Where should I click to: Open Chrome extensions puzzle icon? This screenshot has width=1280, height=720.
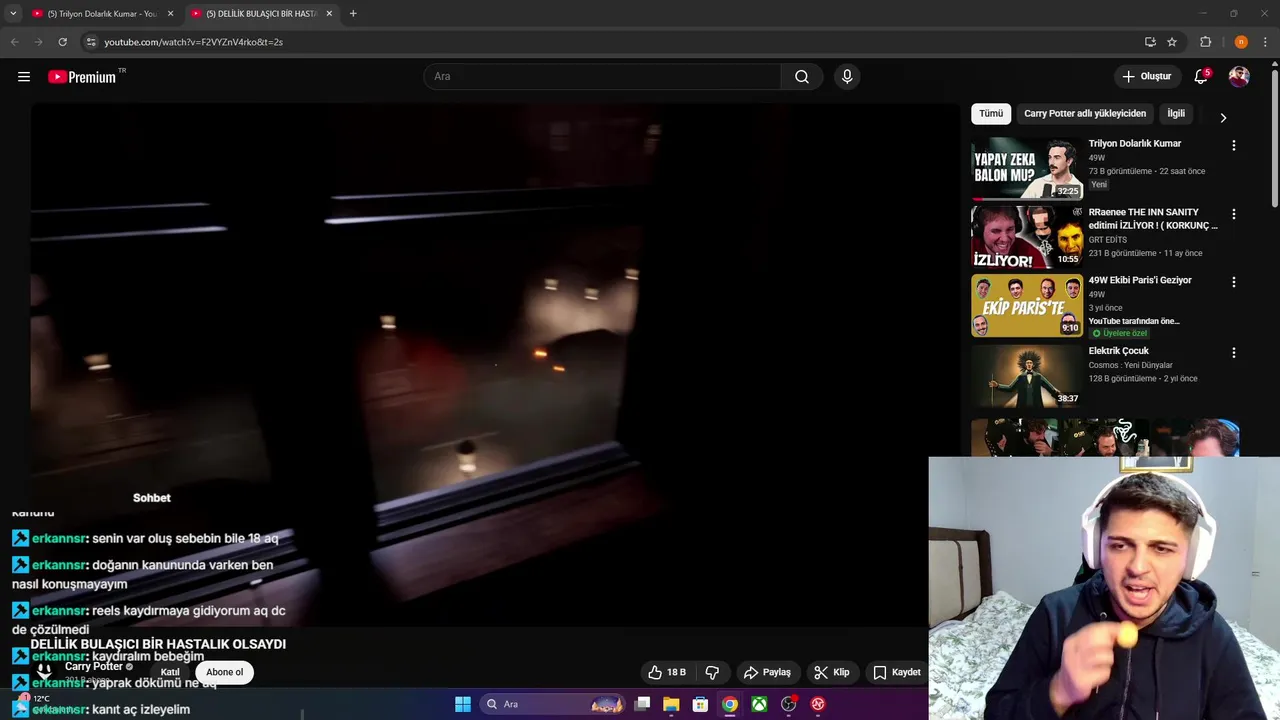pyautogui.click(x=1205, y=42)
